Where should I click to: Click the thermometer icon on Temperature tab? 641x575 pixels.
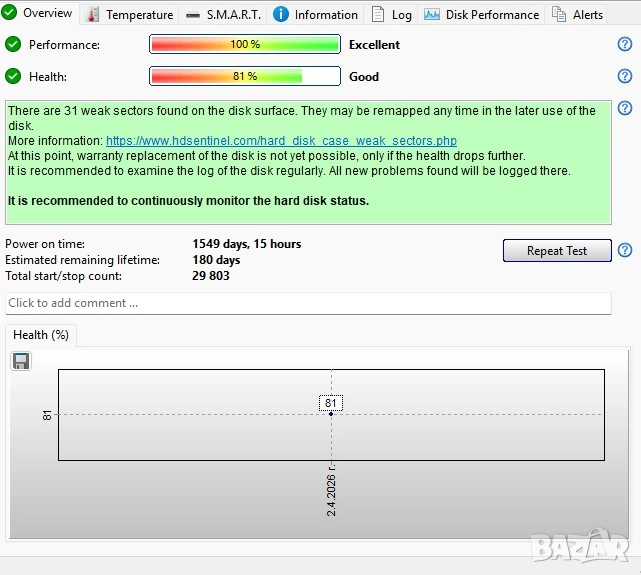click(x=94, y=15)
